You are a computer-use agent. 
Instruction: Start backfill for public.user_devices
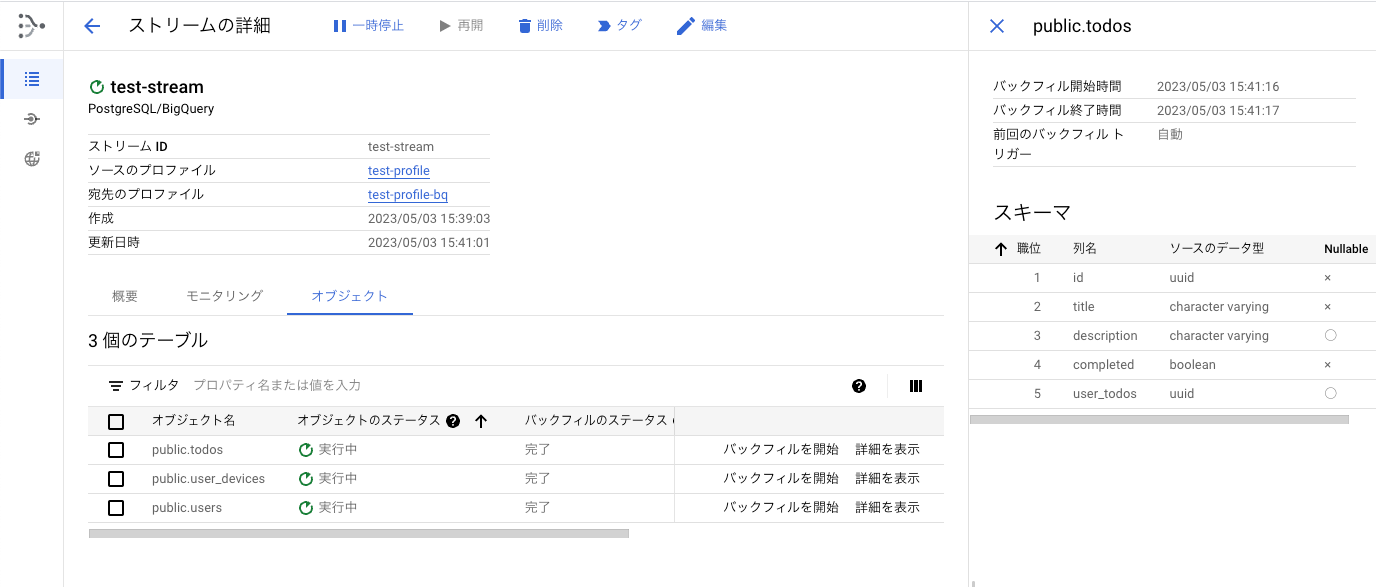pyautogui.click(x=781, y=479)
